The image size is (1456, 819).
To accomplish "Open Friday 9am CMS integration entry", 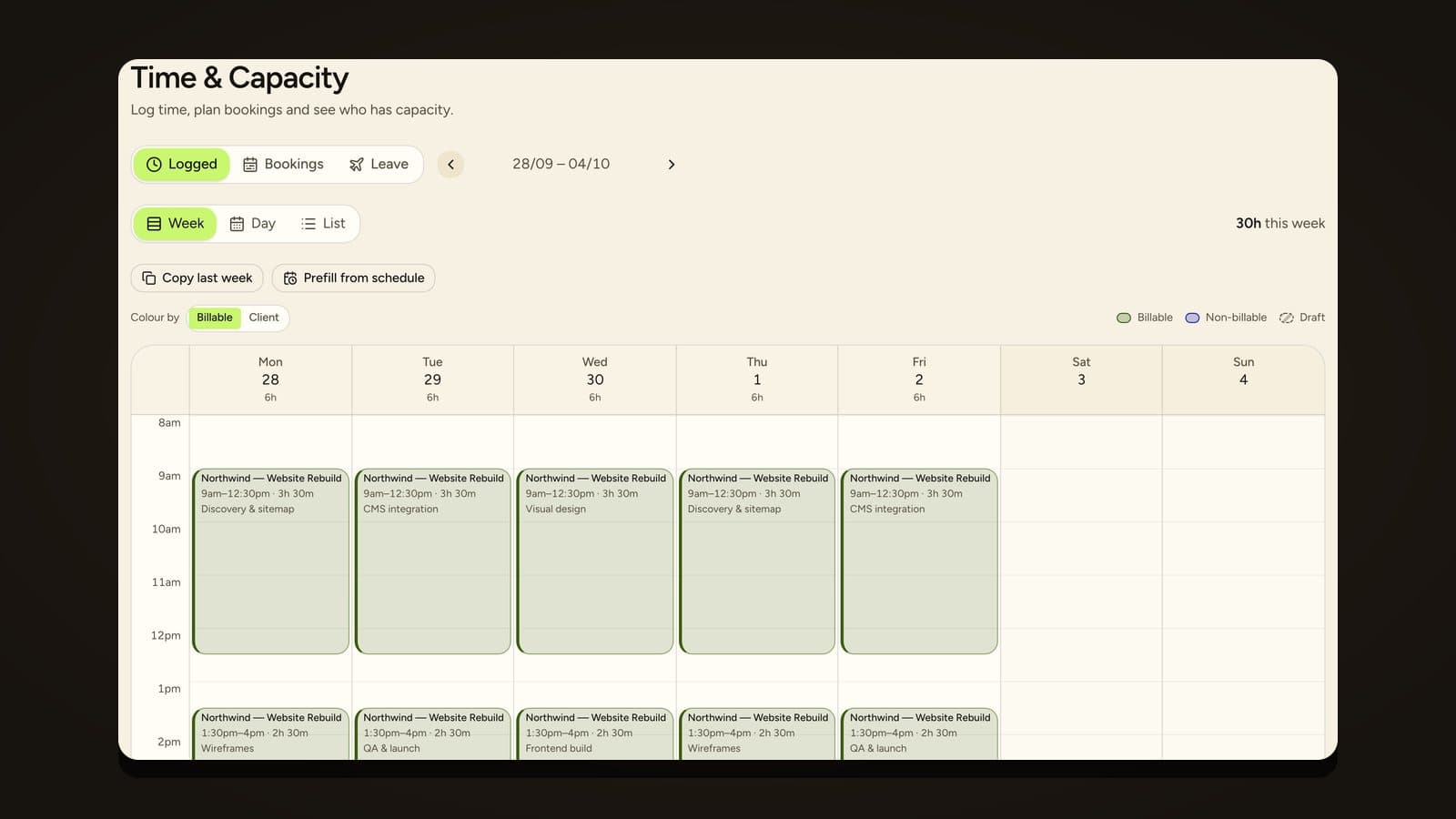I will 919,561.
